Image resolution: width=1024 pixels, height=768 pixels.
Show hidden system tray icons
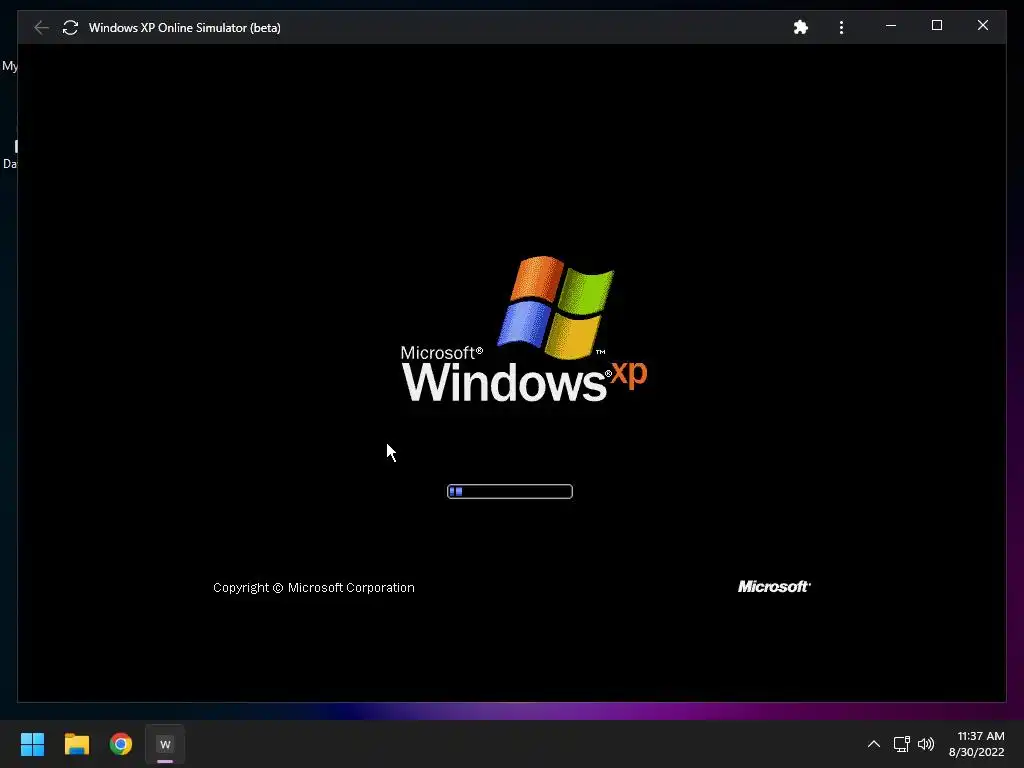point(874,744)
